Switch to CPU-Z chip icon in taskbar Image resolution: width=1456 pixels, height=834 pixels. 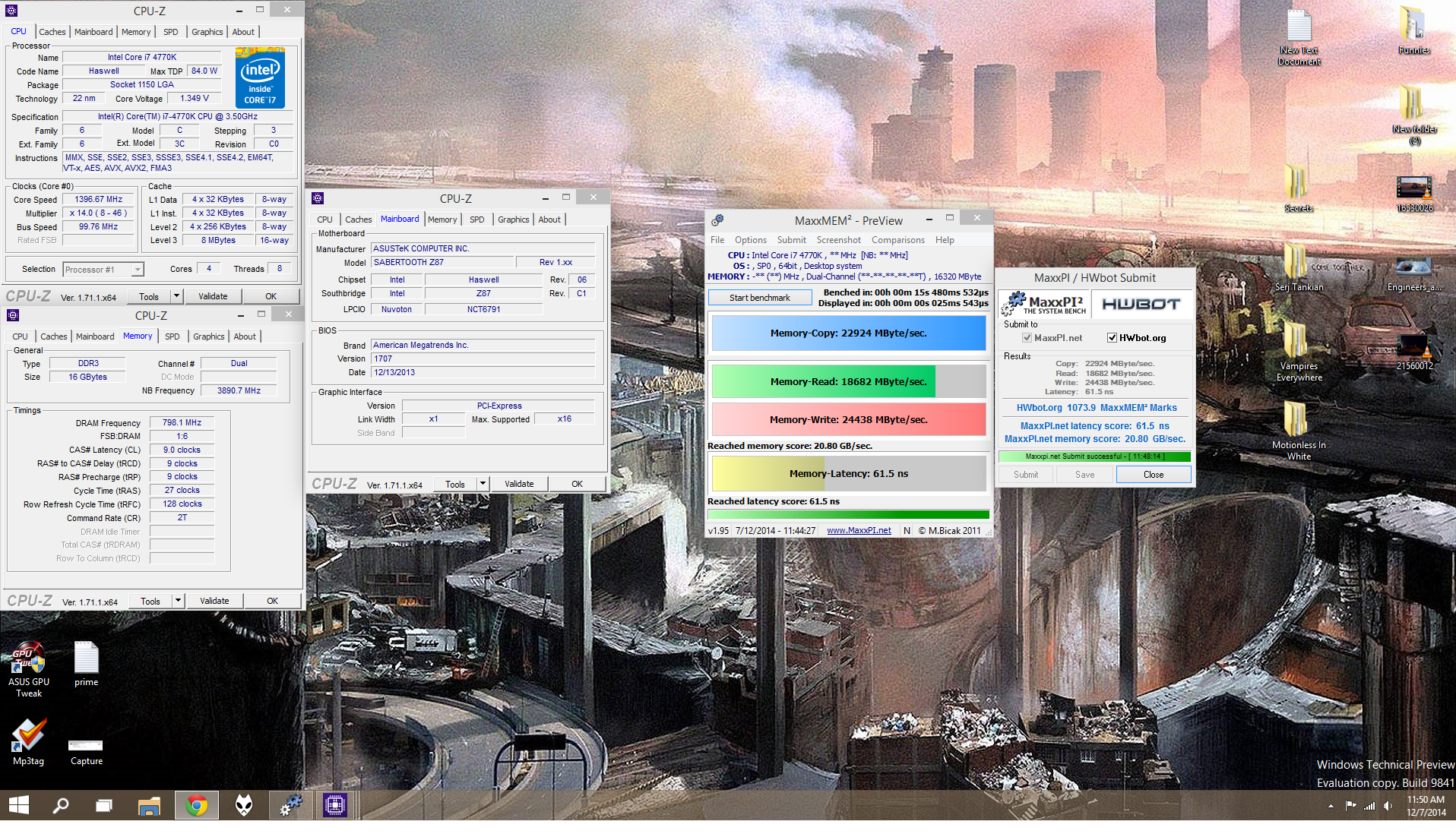335,805
